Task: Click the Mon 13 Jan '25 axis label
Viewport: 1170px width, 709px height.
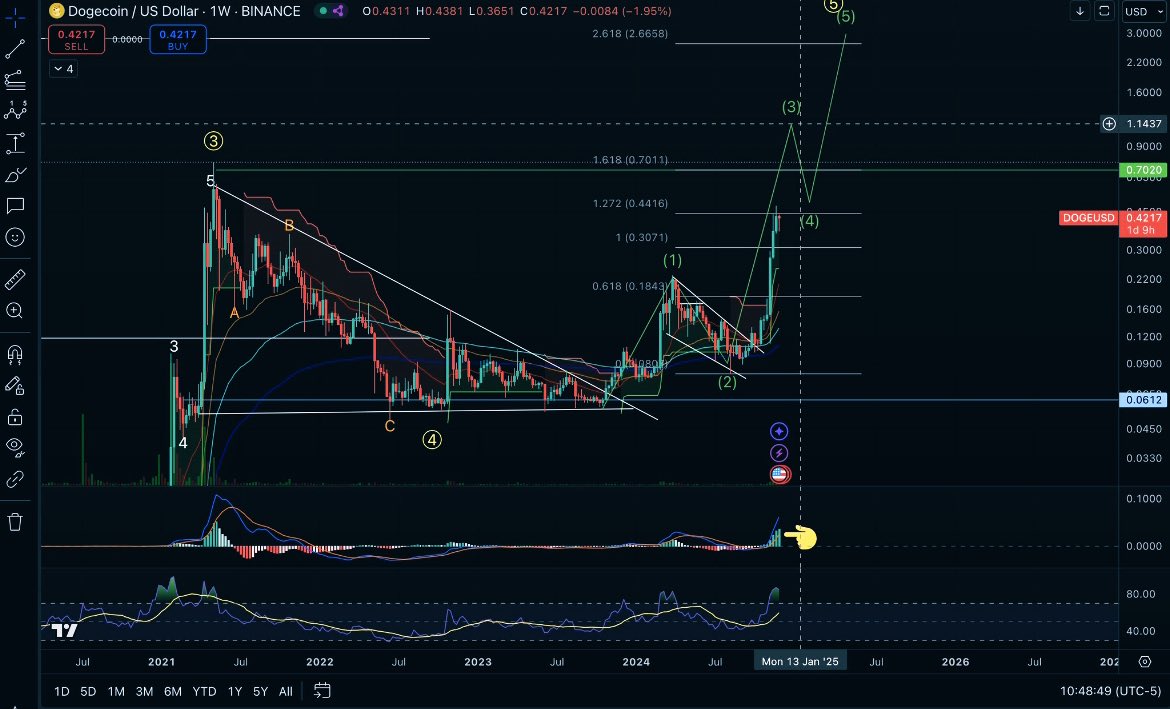Action: pyautogui.click(x=799, y=661)
